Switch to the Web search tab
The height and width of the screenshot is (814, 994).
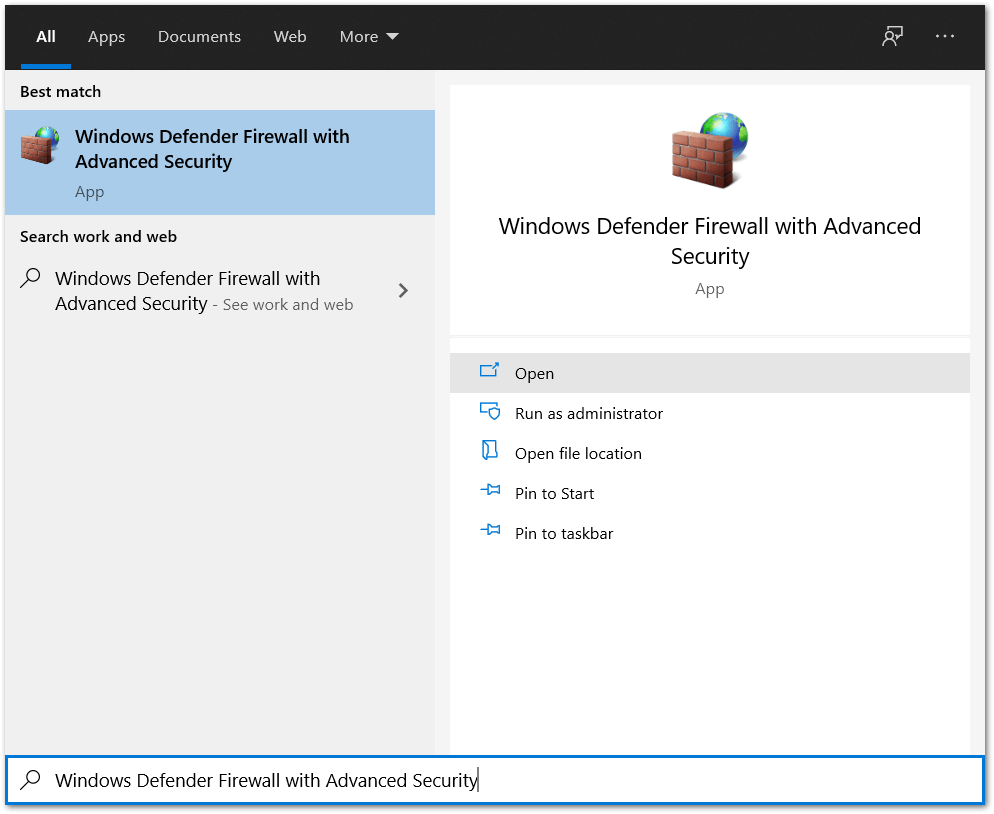tap(290, 37)
